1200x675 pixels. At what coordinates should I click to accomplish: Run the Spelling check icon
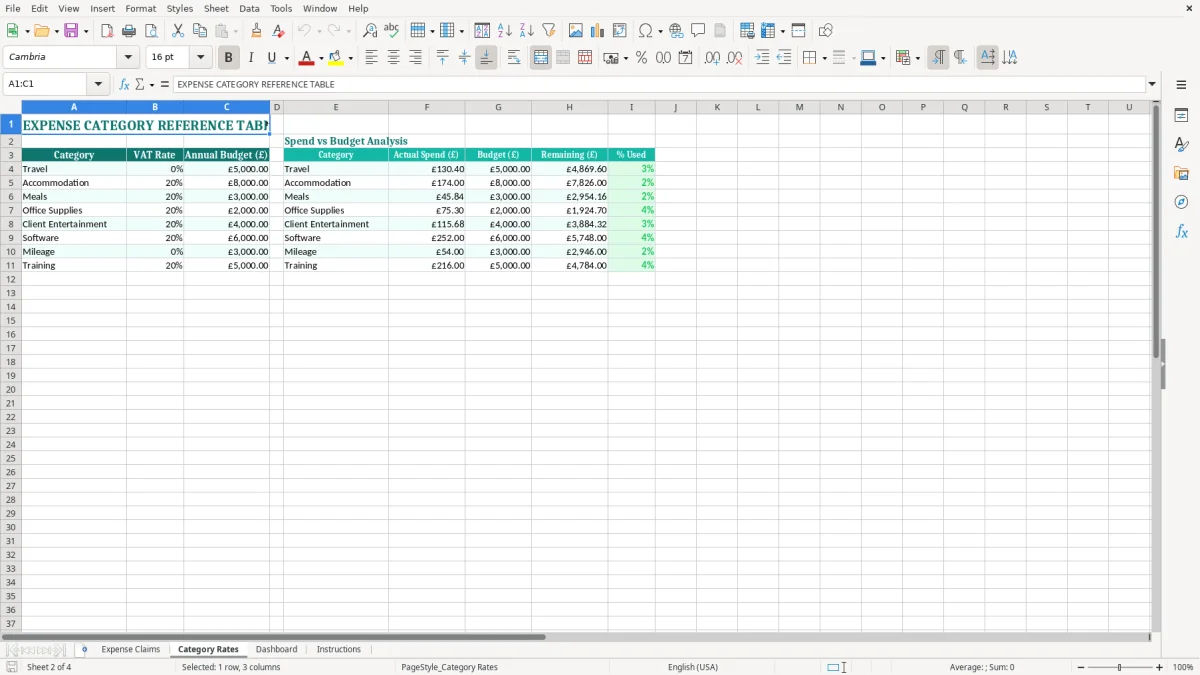coord(392,31)
